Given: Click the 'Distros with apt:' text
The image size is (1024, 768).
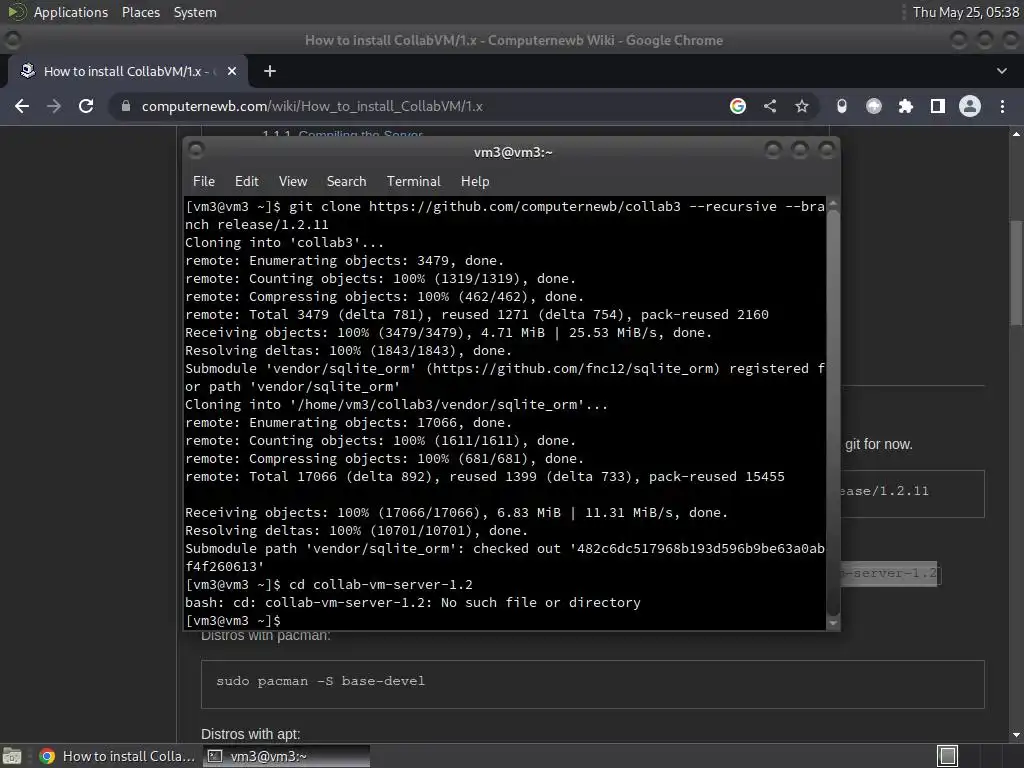Looking at the screenshot, I should [251, 734].
